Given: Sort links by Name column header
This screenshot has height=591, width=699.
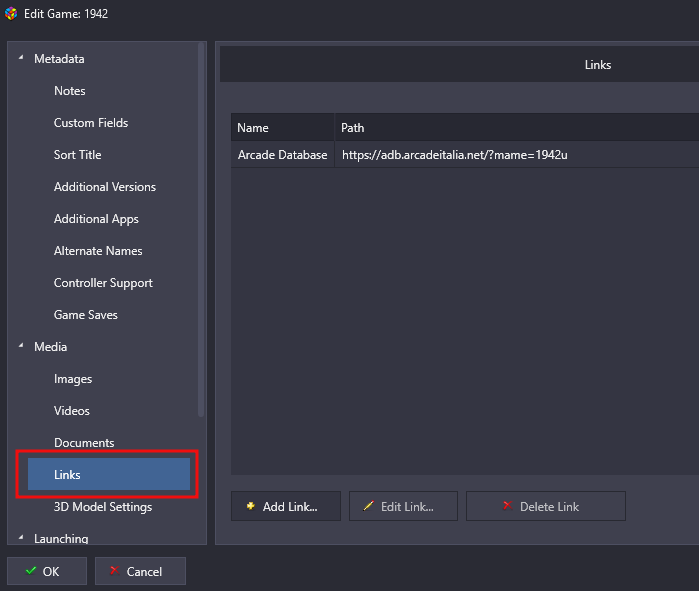Looking at the screenshot, I should point(283,128).
